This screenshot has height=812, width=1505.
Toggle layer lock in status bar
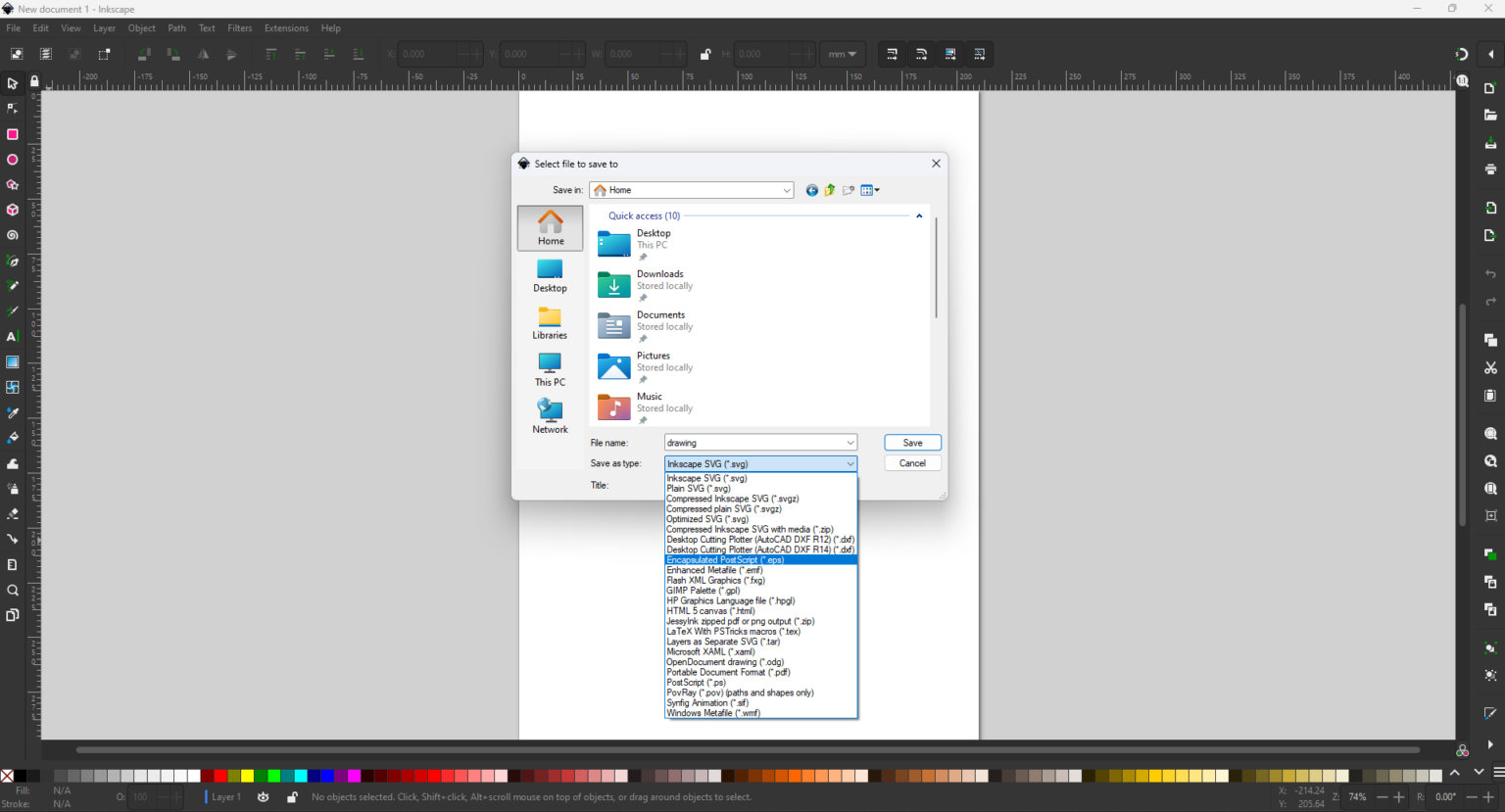click(292, 797)
